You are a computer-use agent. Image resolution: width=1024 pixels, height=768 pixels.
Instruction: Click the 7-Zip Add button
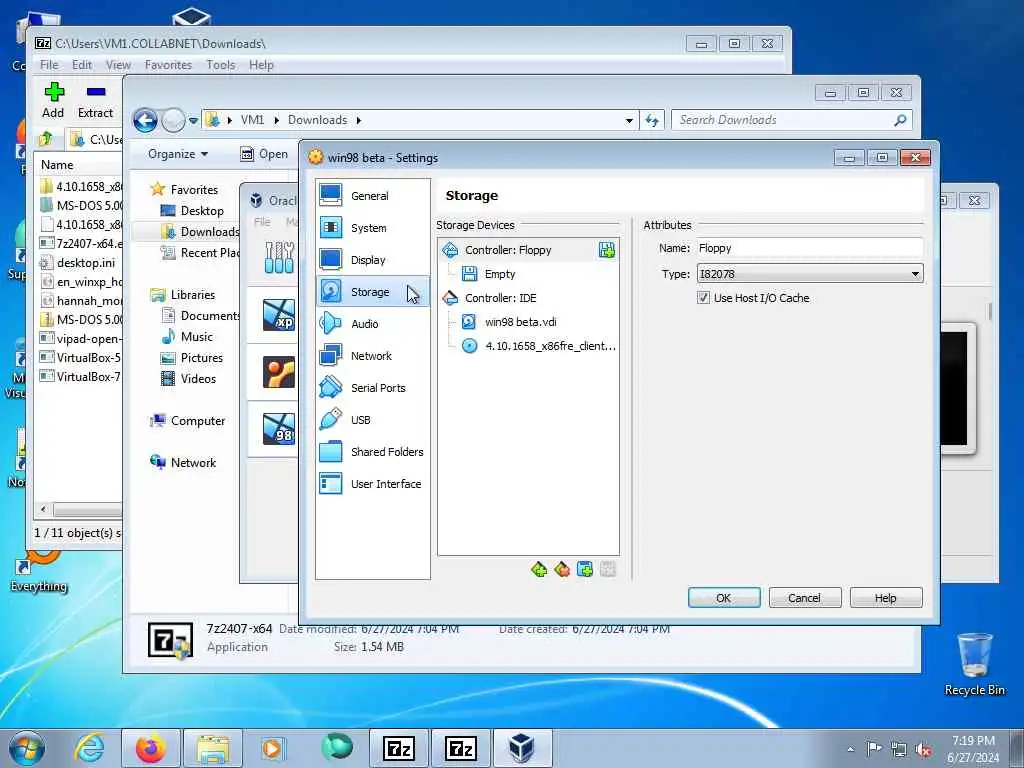[53, 101]
